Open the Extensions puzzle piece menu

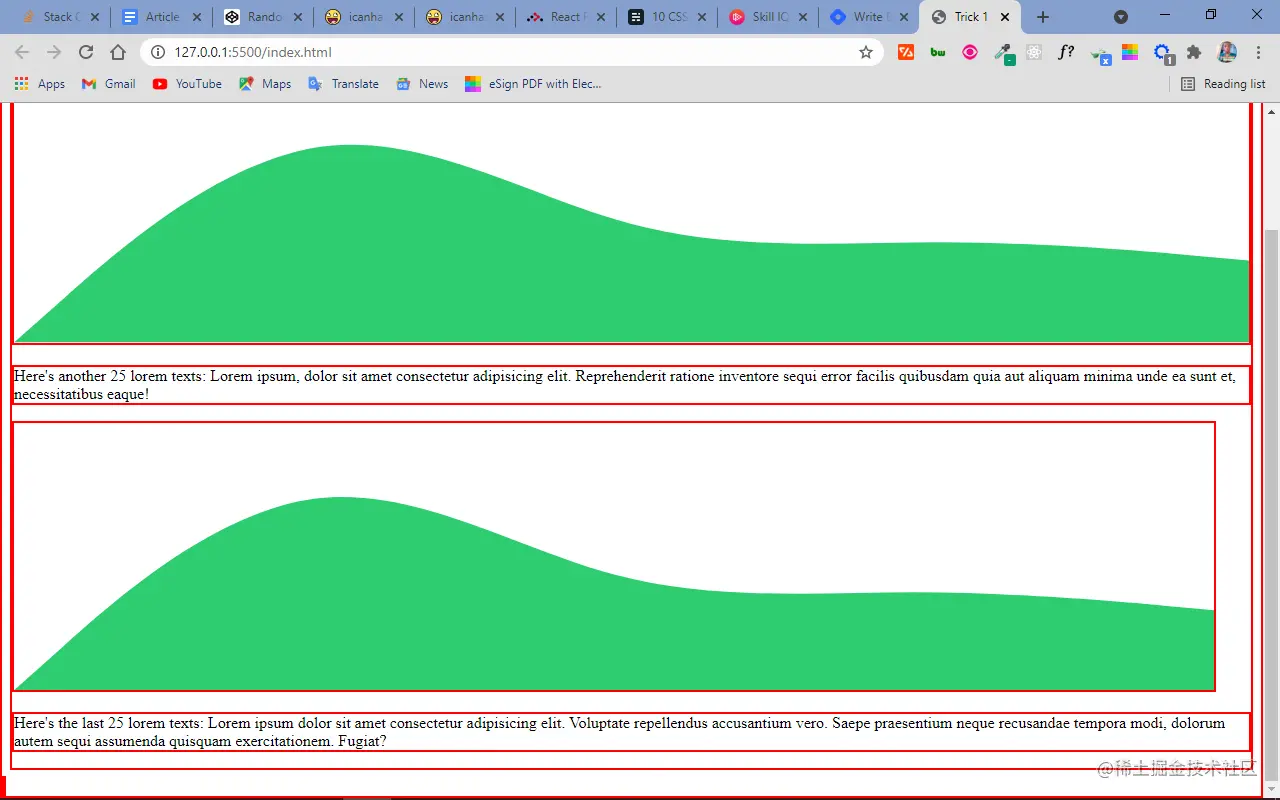[1194, 52]
